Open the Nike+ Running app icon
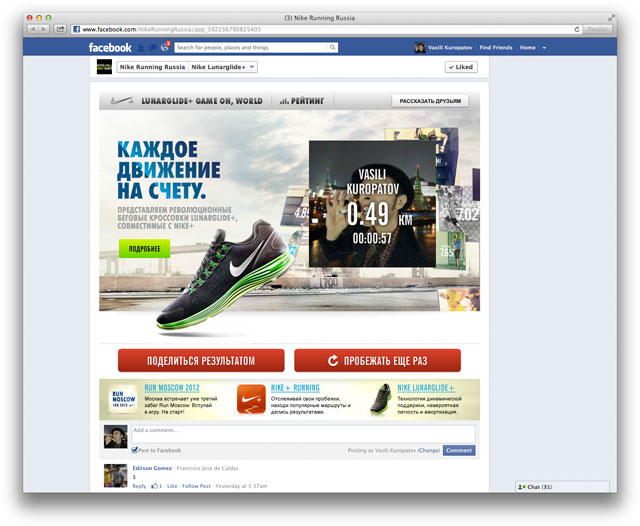This screenshot has height=526, width=640. [x=251, y=399]
